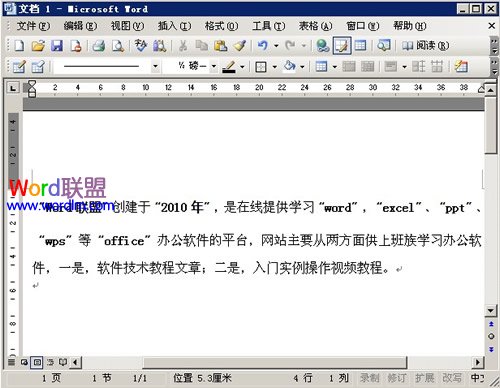Open the 表格(A) menu
The image size is (500, 388).
pos(315,26)
